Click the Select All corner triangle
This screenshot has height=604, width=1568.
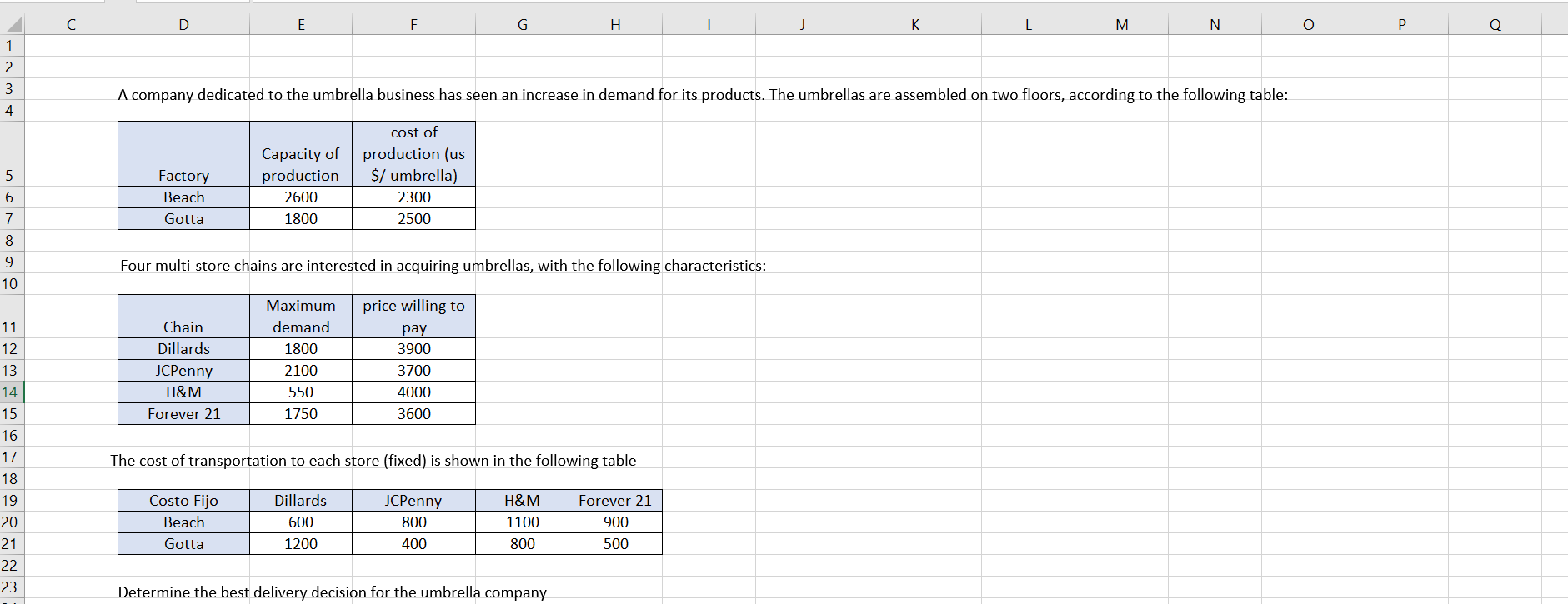pos(13,24)
